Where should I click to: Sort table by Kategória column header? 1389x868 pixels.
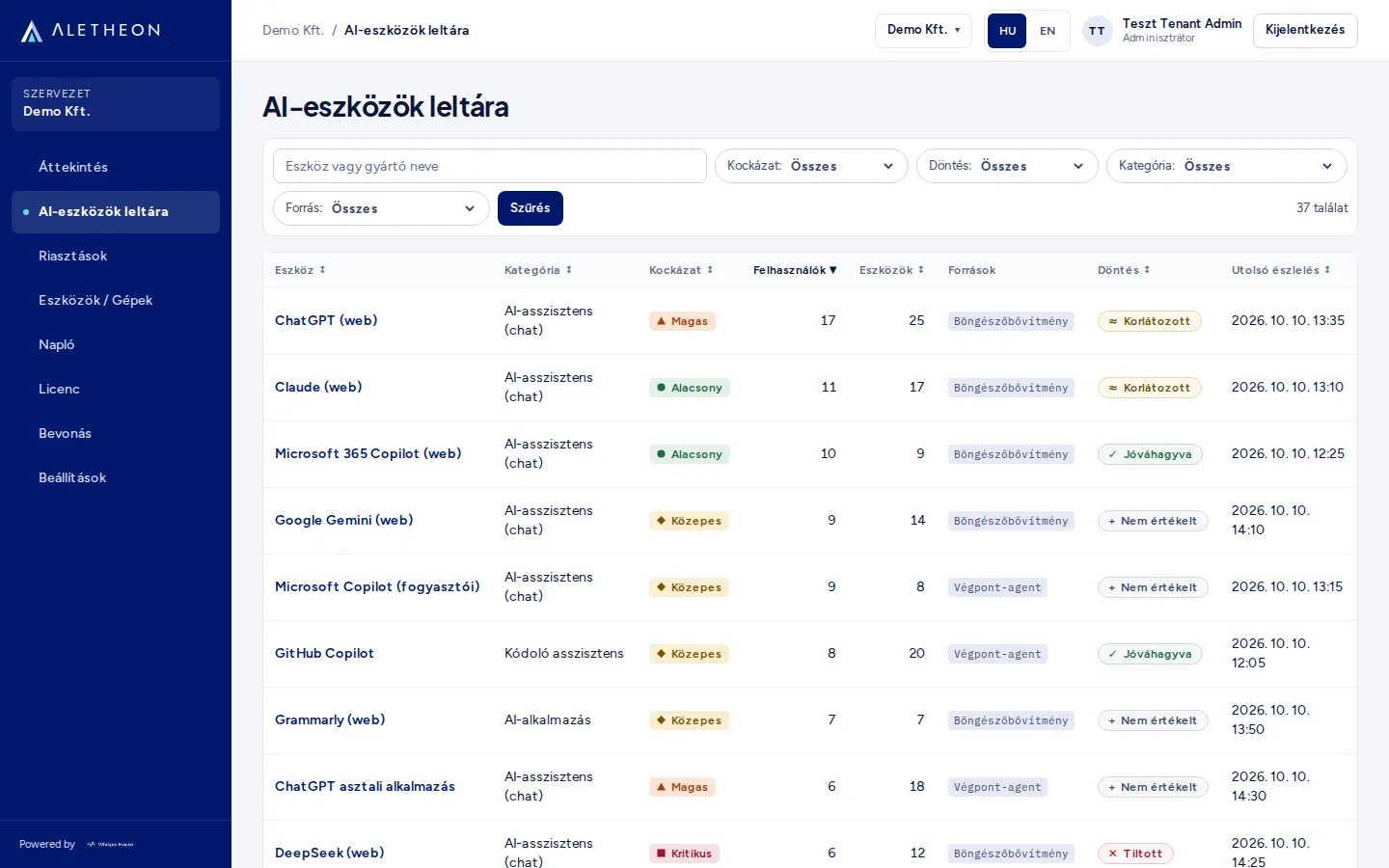538,270
